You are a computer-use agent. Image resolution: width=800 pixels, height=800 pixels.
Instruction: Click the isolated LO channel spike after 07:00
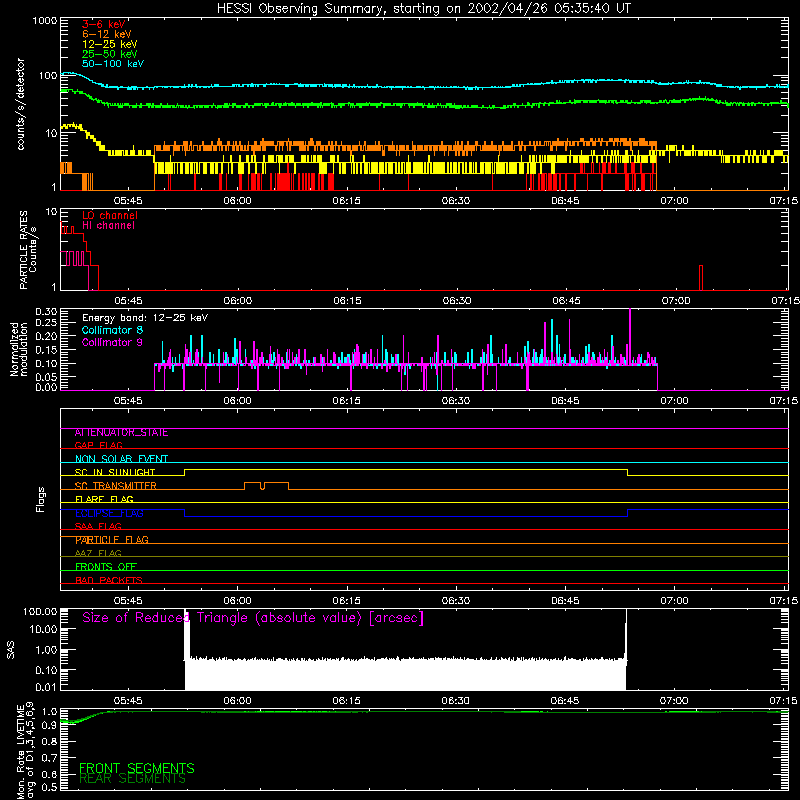point(701,278)
